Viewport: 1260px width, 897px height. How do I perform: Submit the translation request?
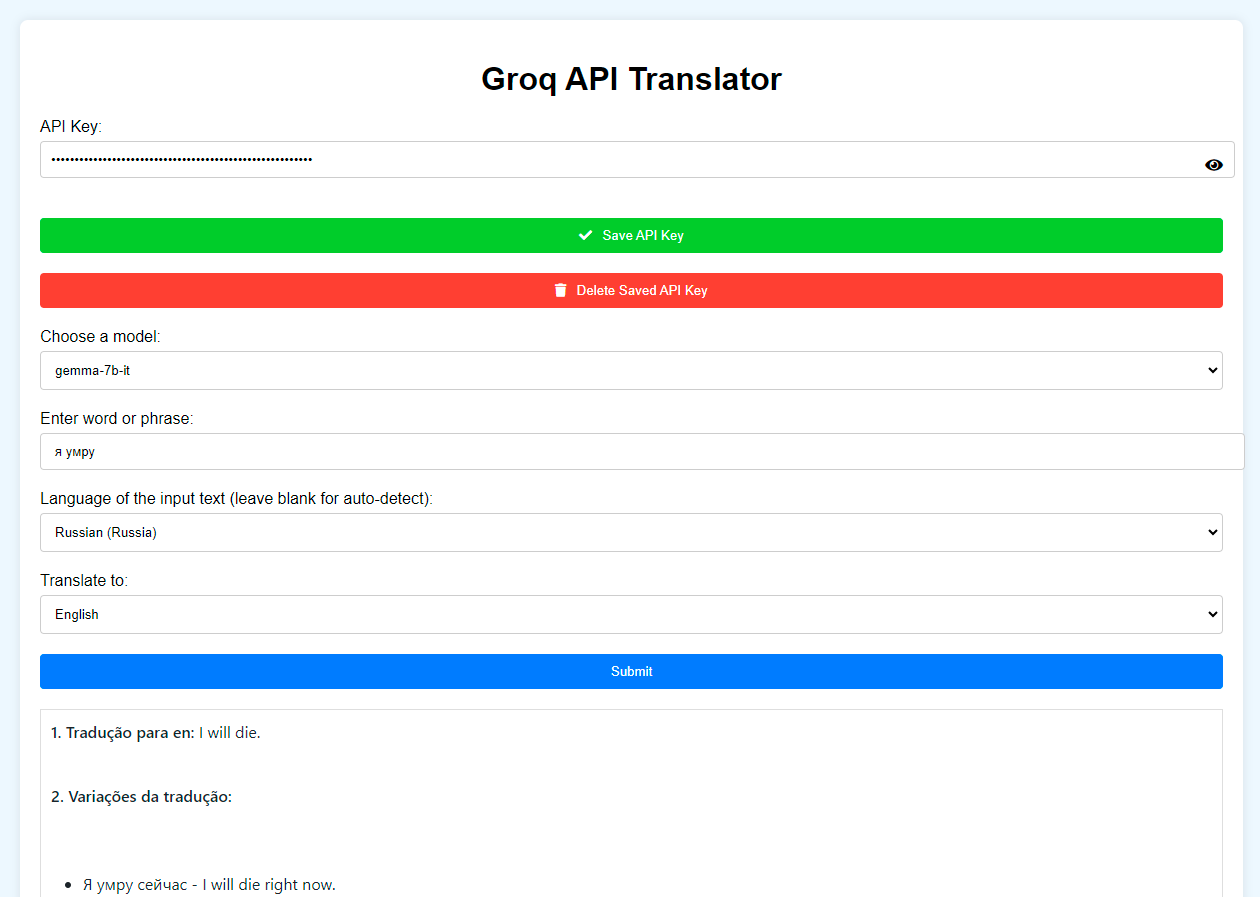click(x=631, y=671)
